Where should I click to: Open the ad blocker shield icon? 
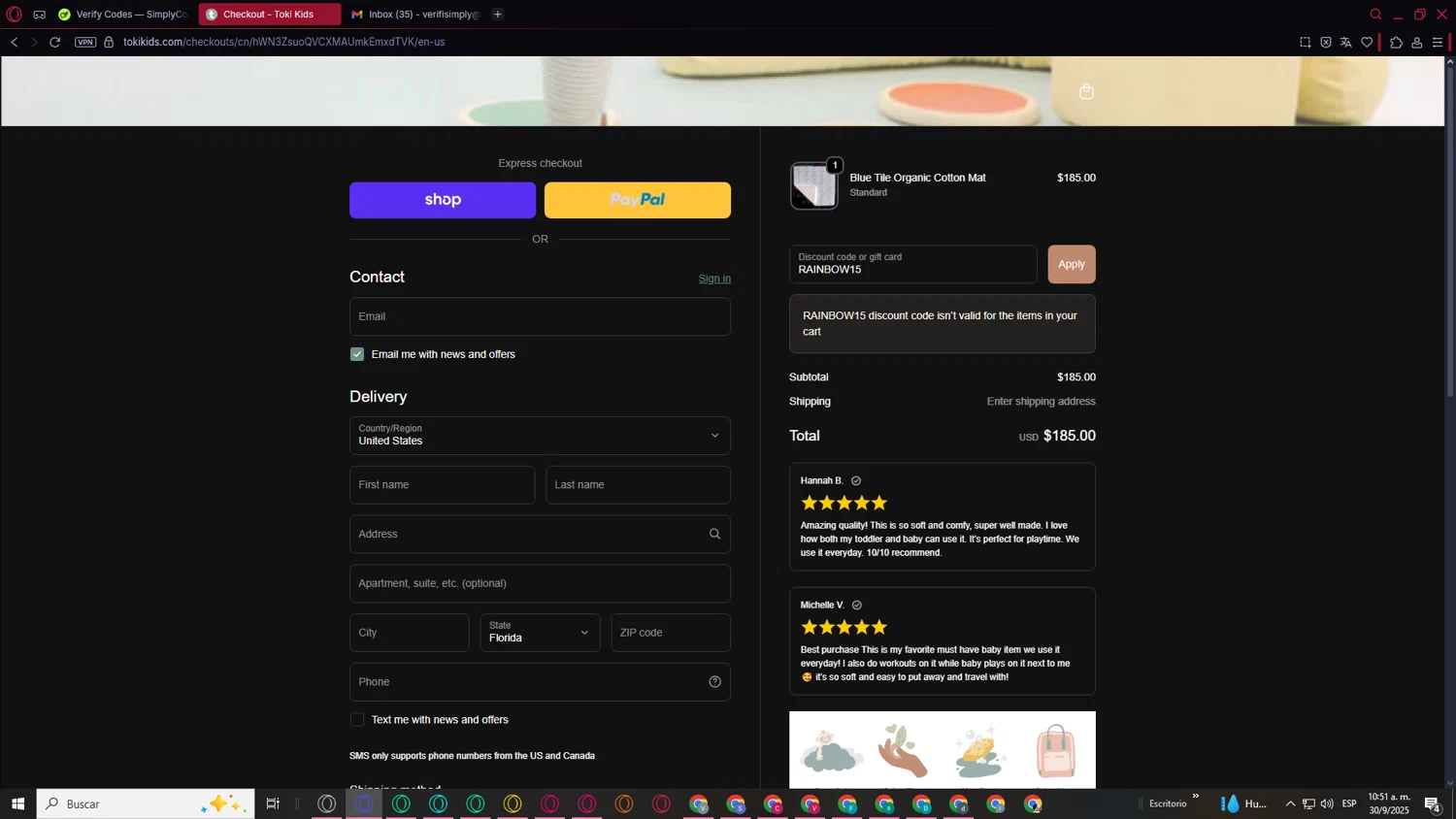(1326, 42)
